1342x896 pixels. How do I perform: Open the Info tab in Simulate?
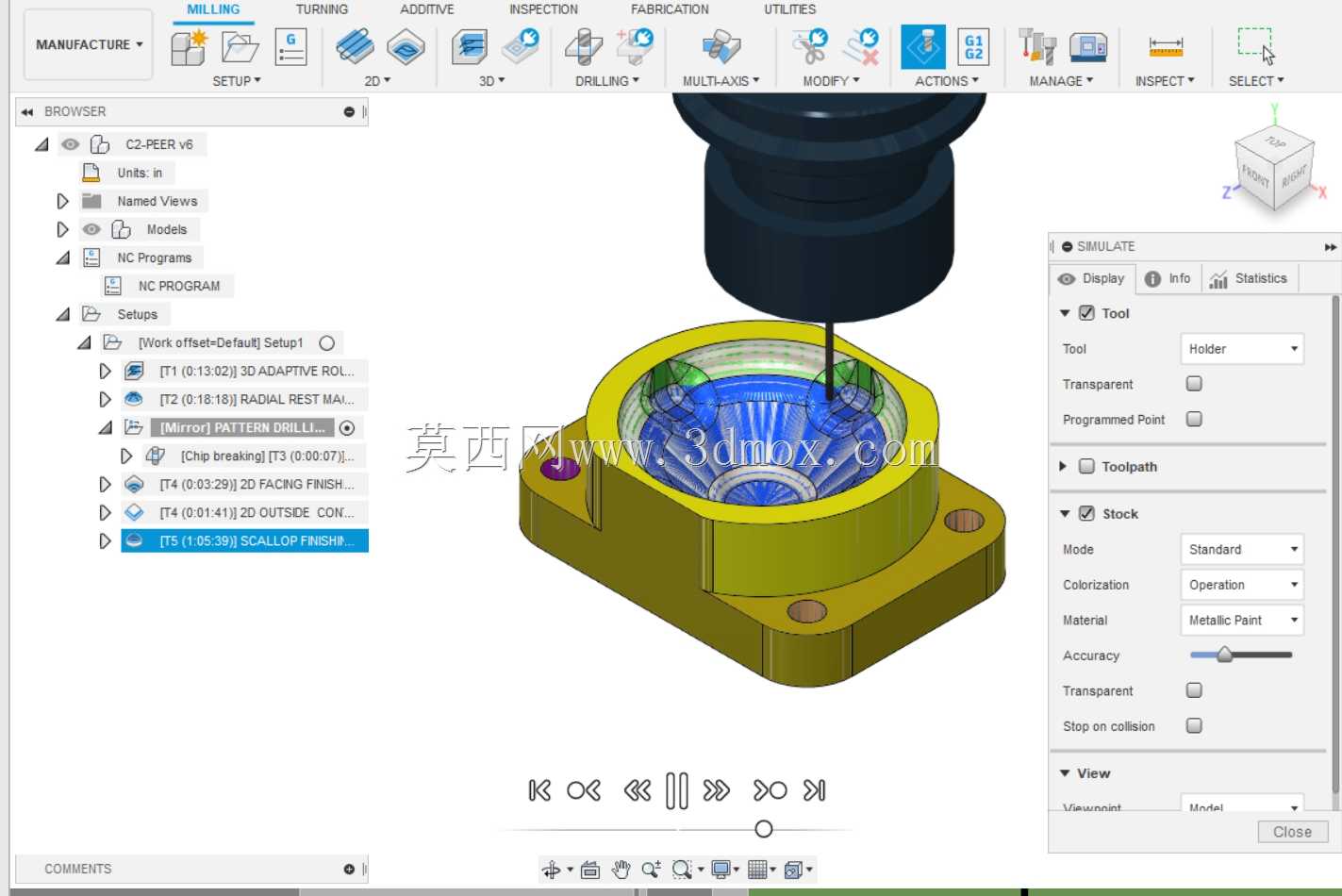[1168, 278]
